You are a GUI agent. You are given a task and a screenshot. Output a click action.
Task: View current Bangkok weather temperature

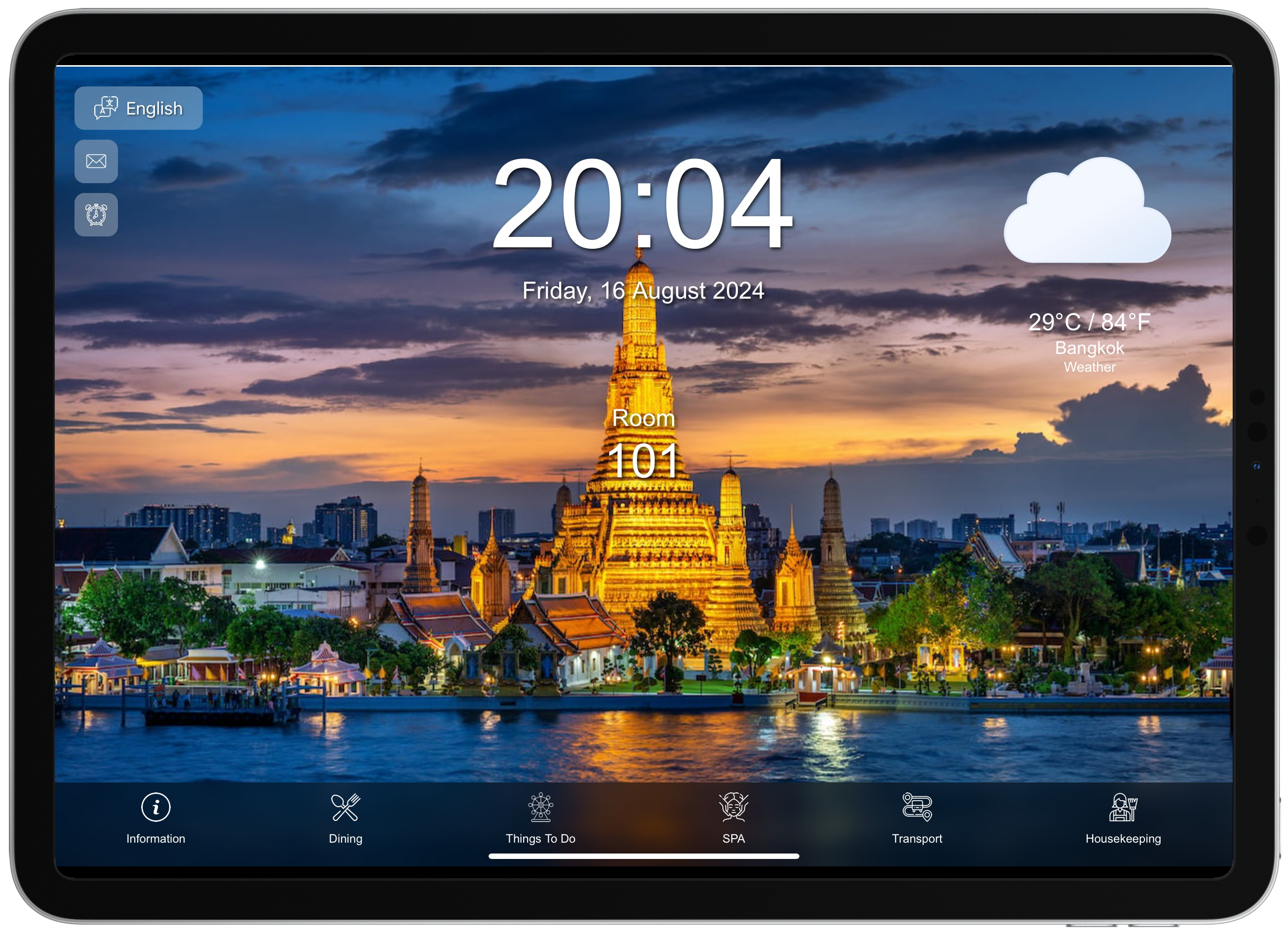(x=1093, y=322)
